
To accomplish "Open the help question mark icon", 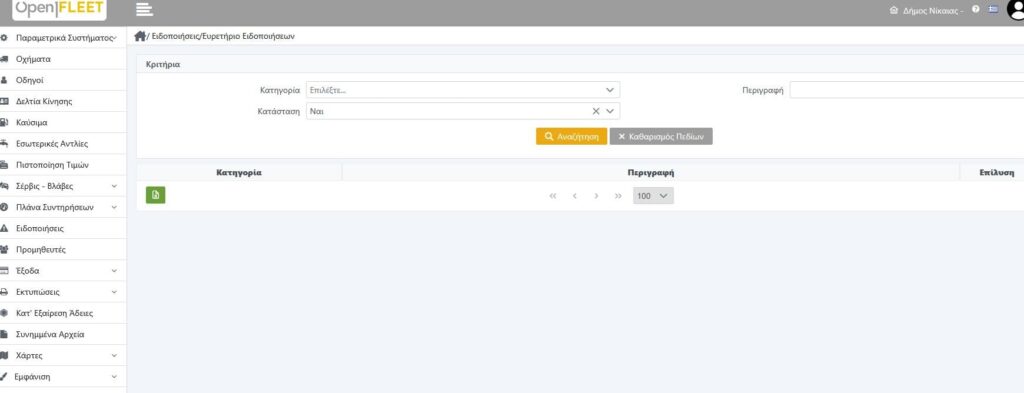I will click(976, 10).
